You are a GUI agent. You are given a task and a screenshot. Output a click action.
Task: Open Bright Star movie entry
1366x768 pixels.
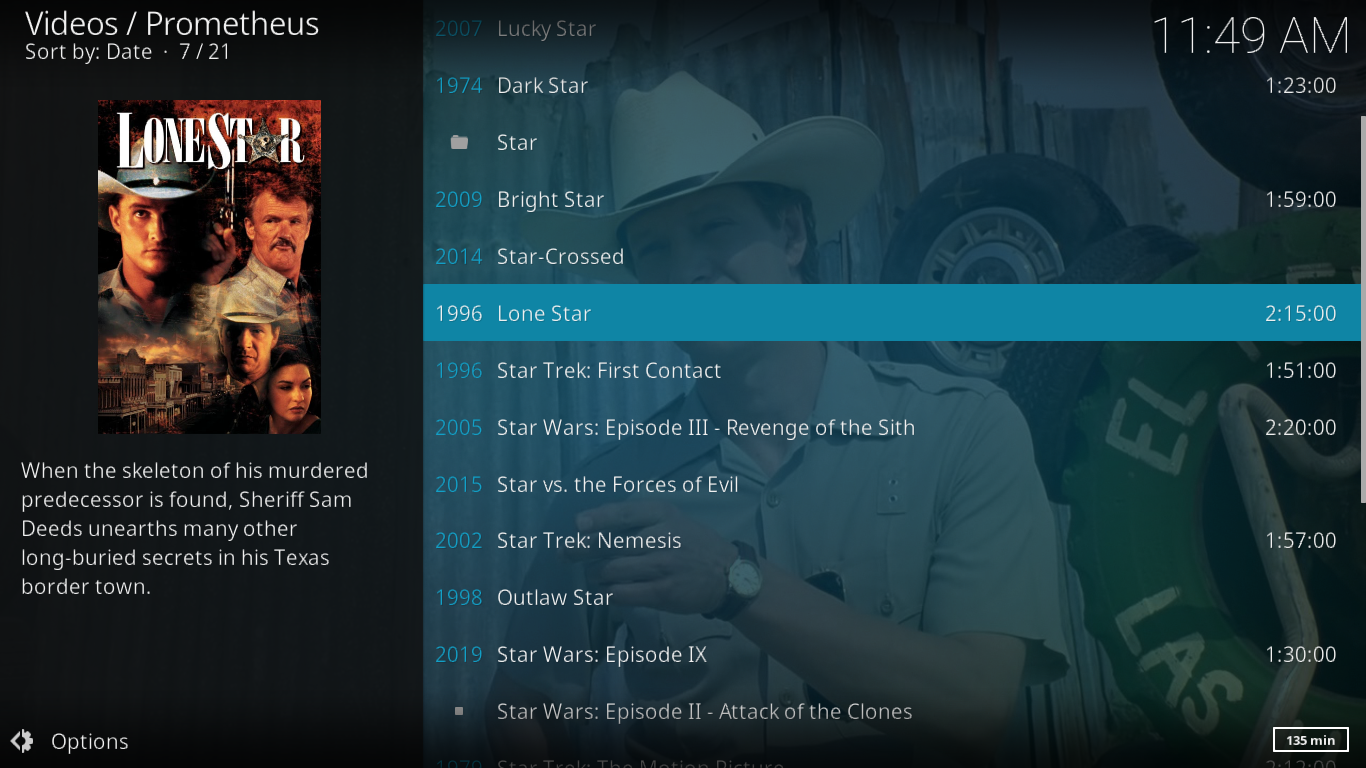892,199
